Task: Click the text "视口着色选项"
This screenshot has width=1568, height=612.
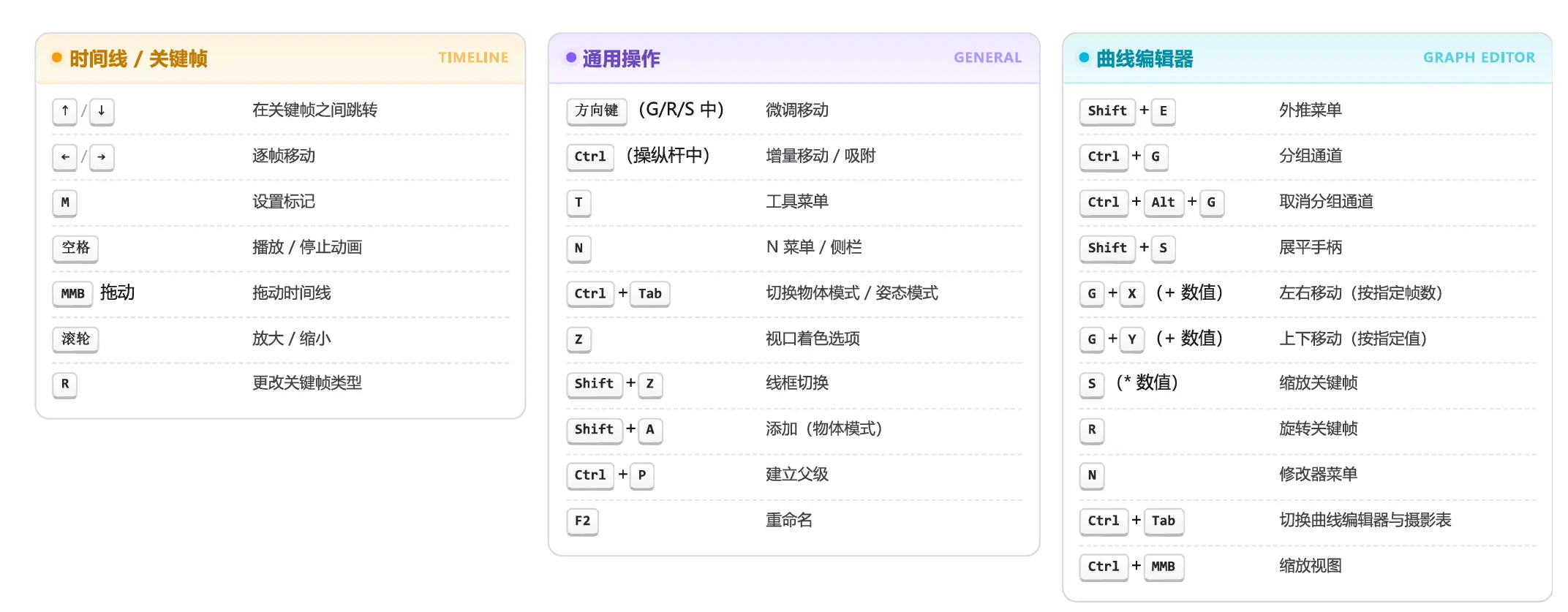Action: (x=813, y=339)
